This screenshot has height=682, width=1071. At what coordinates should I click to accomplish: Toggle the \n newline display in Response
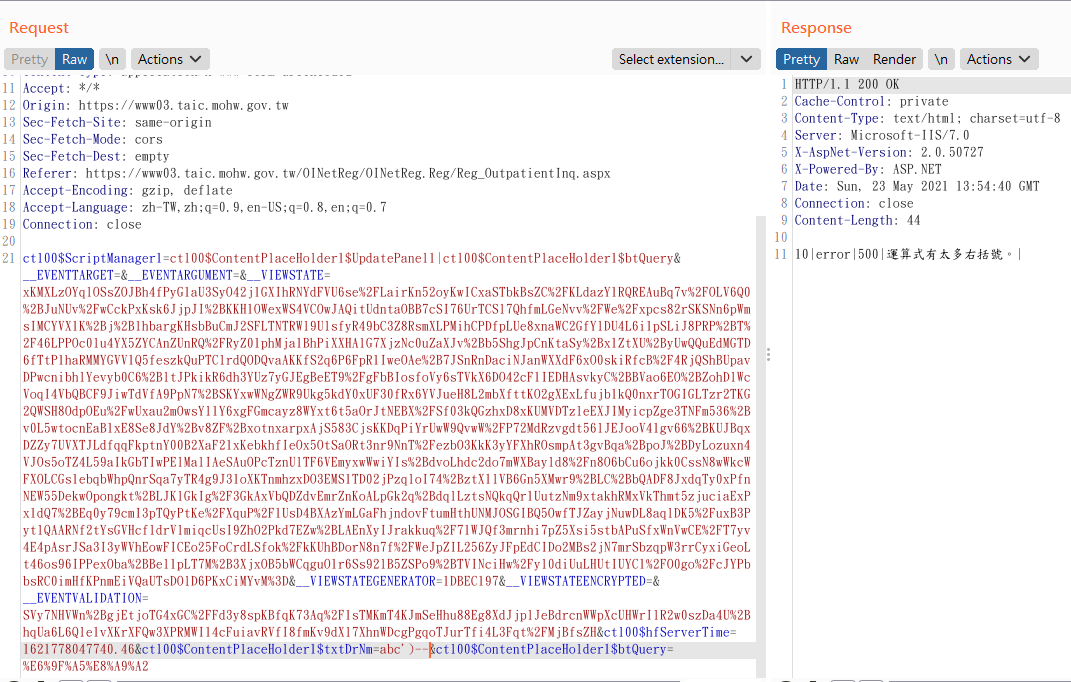(x=941, y=59)
